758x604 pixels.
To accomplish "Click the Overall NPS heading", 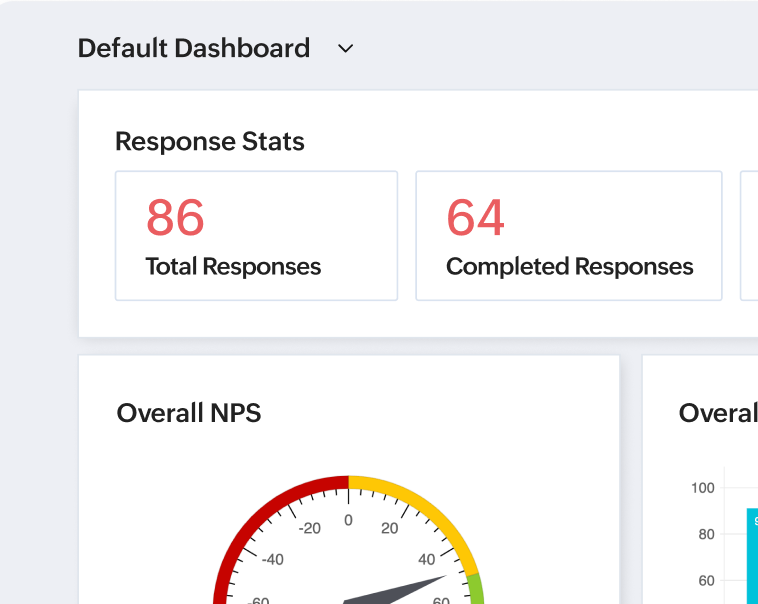I will (x=189, y=413).
